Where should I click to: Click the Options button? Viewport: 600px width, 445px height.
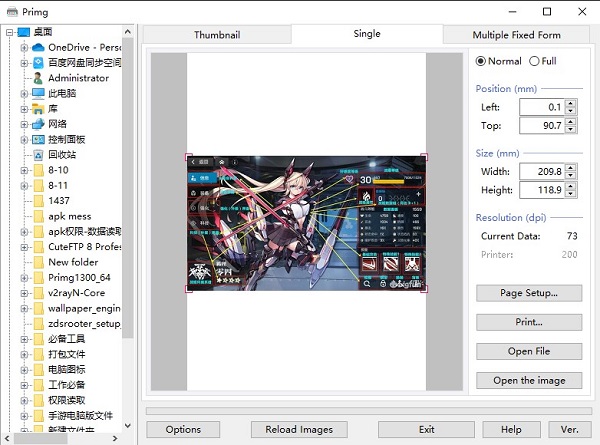coord(183,430)
